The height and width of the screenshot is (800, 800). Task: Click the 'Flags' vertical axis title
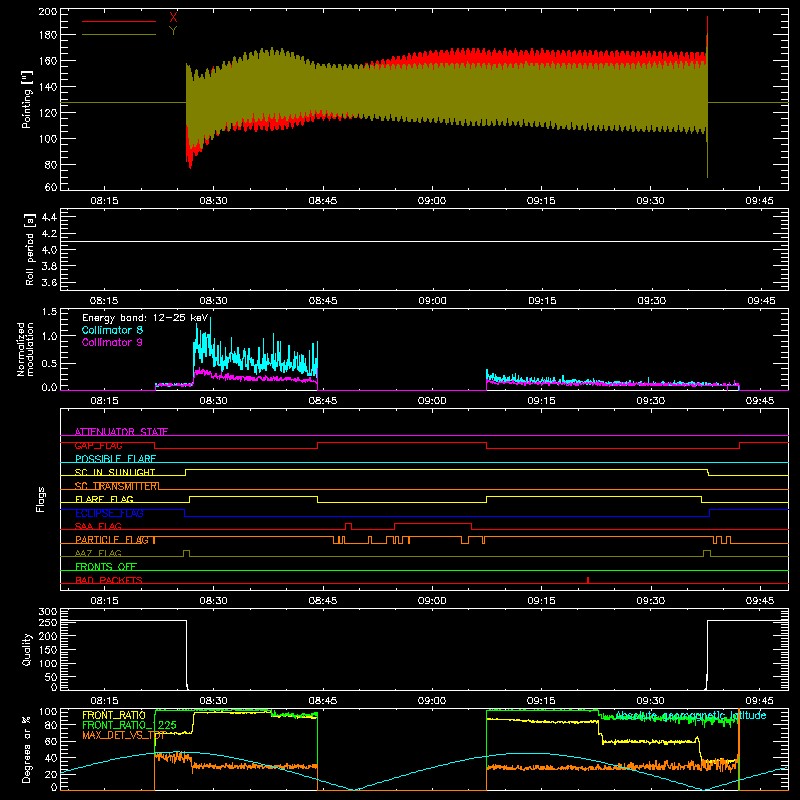[41, 499]
